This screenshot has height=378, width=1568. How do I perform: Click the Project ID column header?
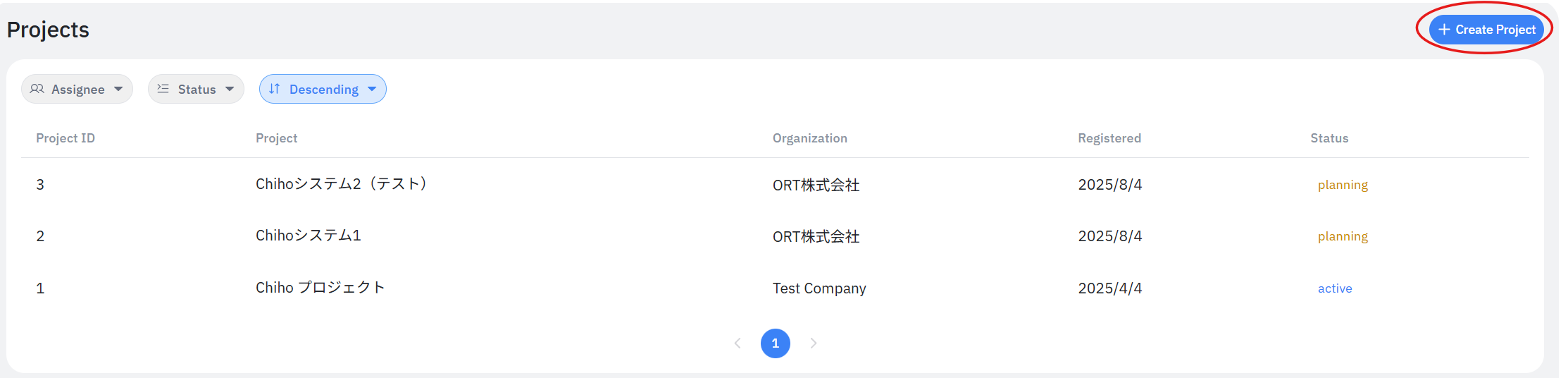coord(66,138)
